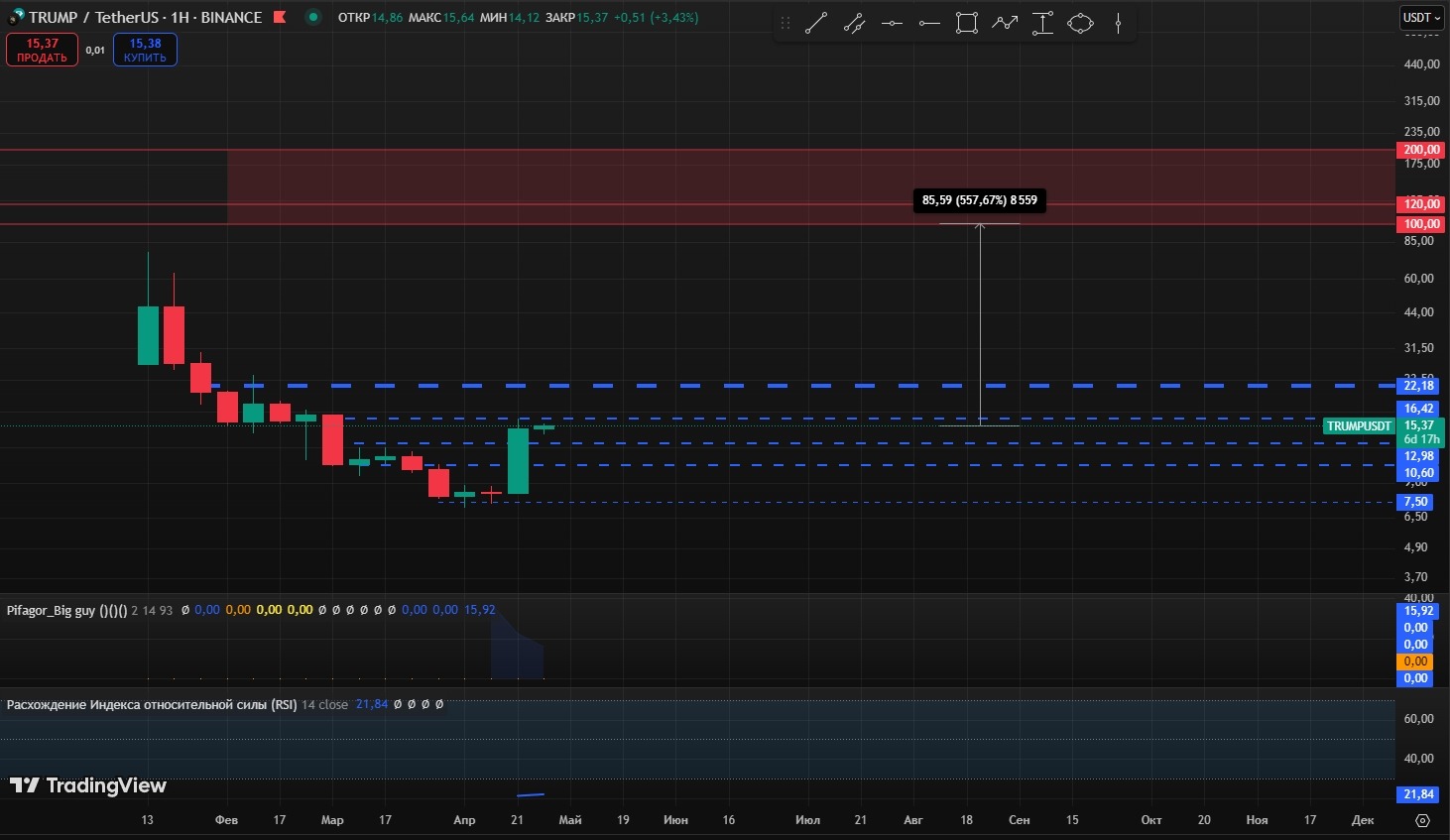The height and width of the screenshot is (840, 1450).
Task: Click the TRUMPUSDT price tag label
Action: click(x=1359, y=426)
